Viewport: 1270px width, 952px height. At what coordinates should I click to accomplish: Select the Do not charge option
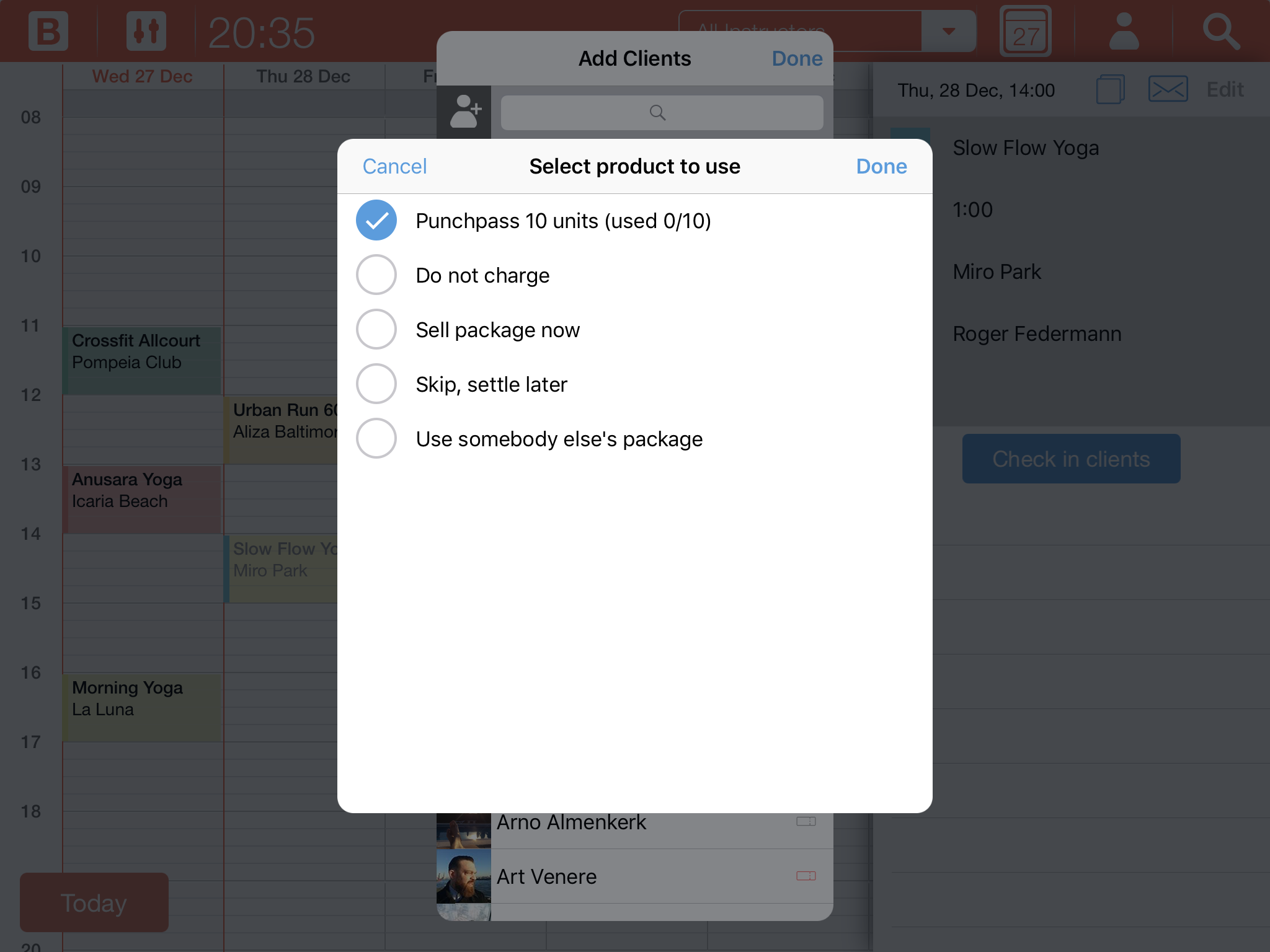tap(376, 275)
